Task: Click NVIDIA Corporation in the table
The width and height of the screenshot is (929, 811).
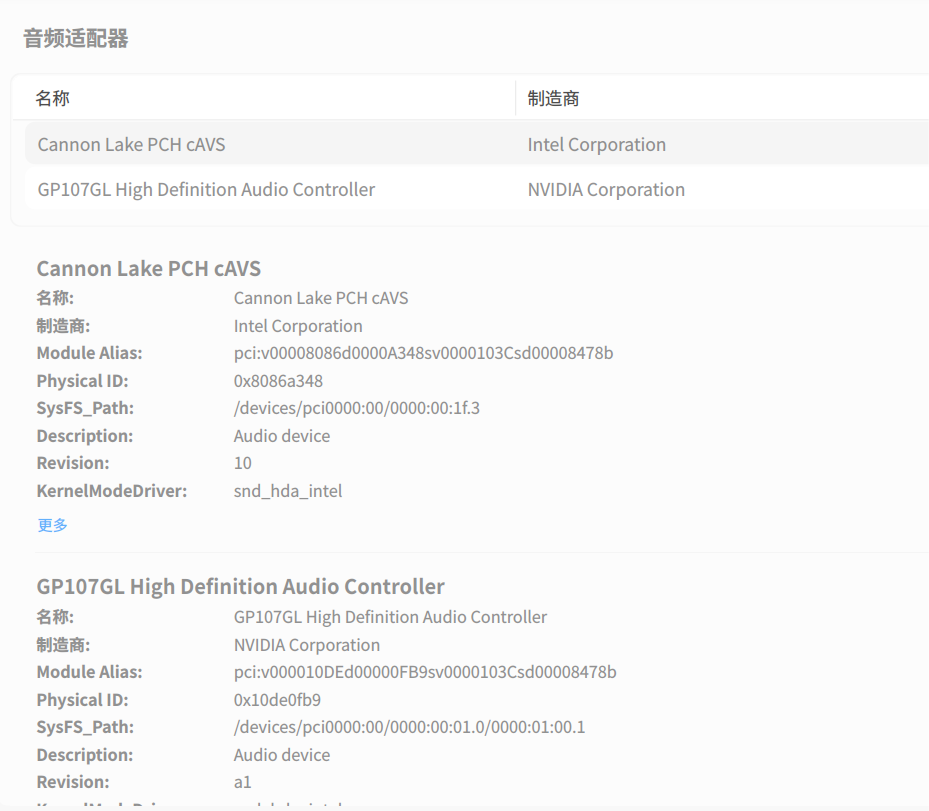Action: tap(606, 190)
